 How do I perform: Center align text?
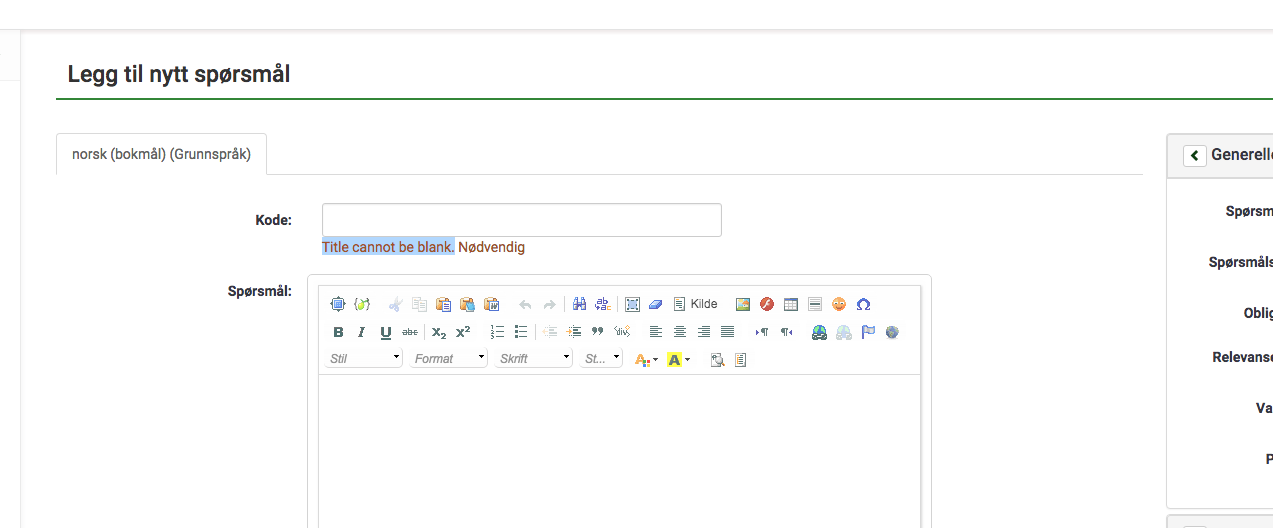click(680, 332)
